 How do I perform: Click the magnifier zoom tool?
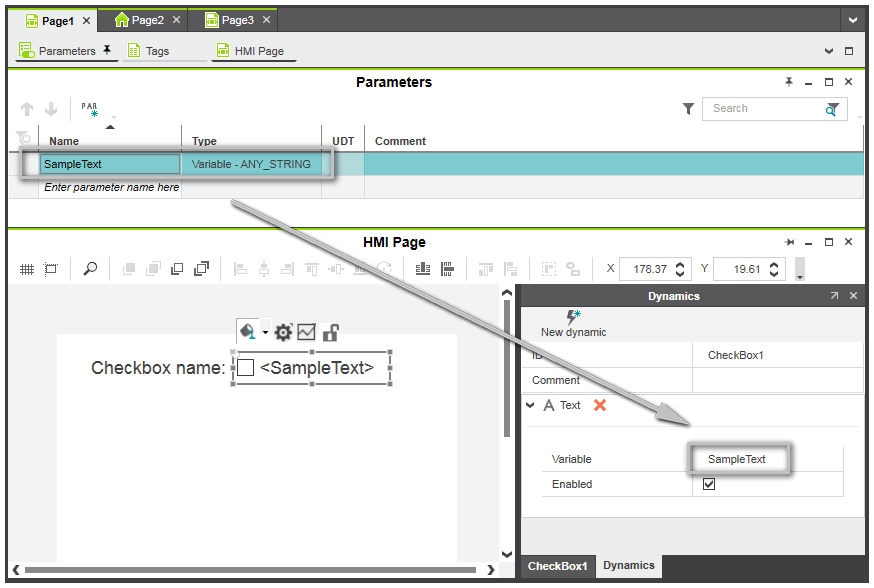[x=90, y=269]
